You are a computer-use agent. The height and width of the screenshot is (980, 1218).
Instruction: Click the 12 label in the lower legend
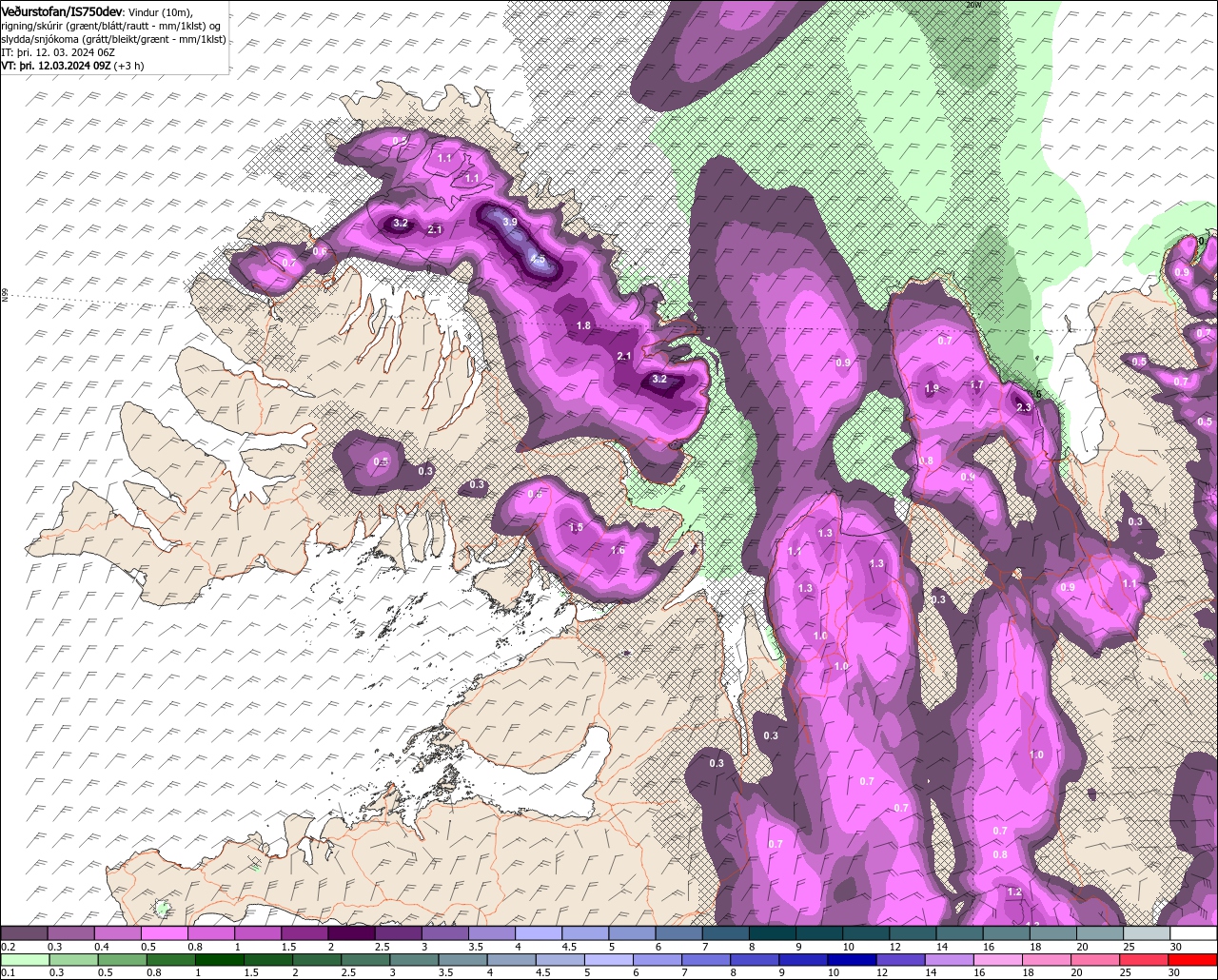(x=880, y=972)
